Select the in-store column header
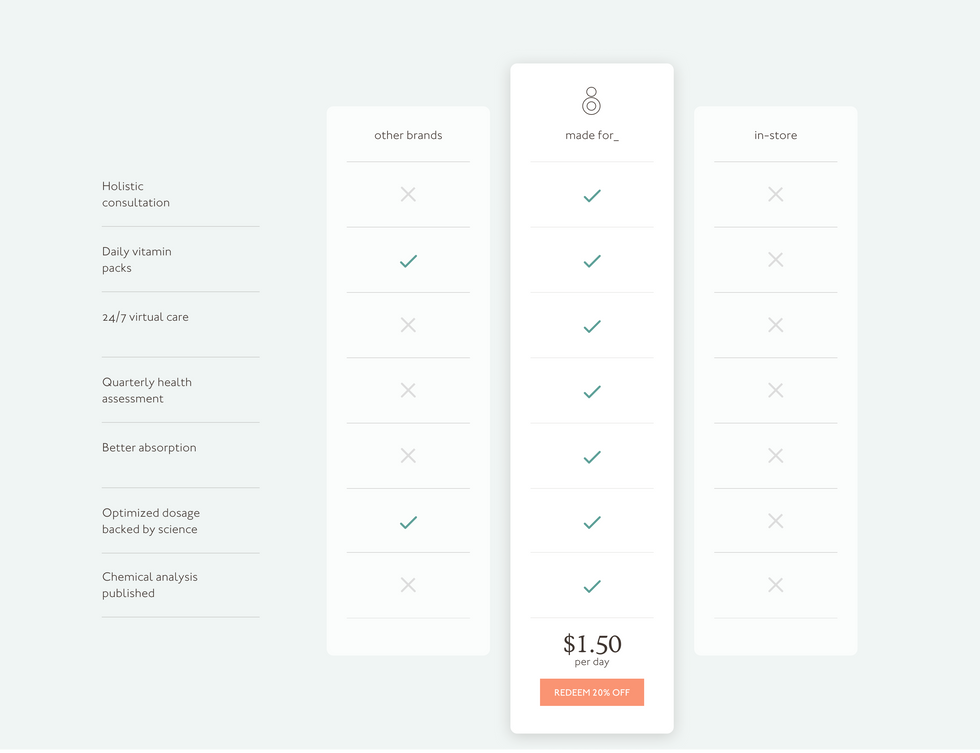This screenshot has height=753, width=980. pyautogui.click(x=776, y=135)
